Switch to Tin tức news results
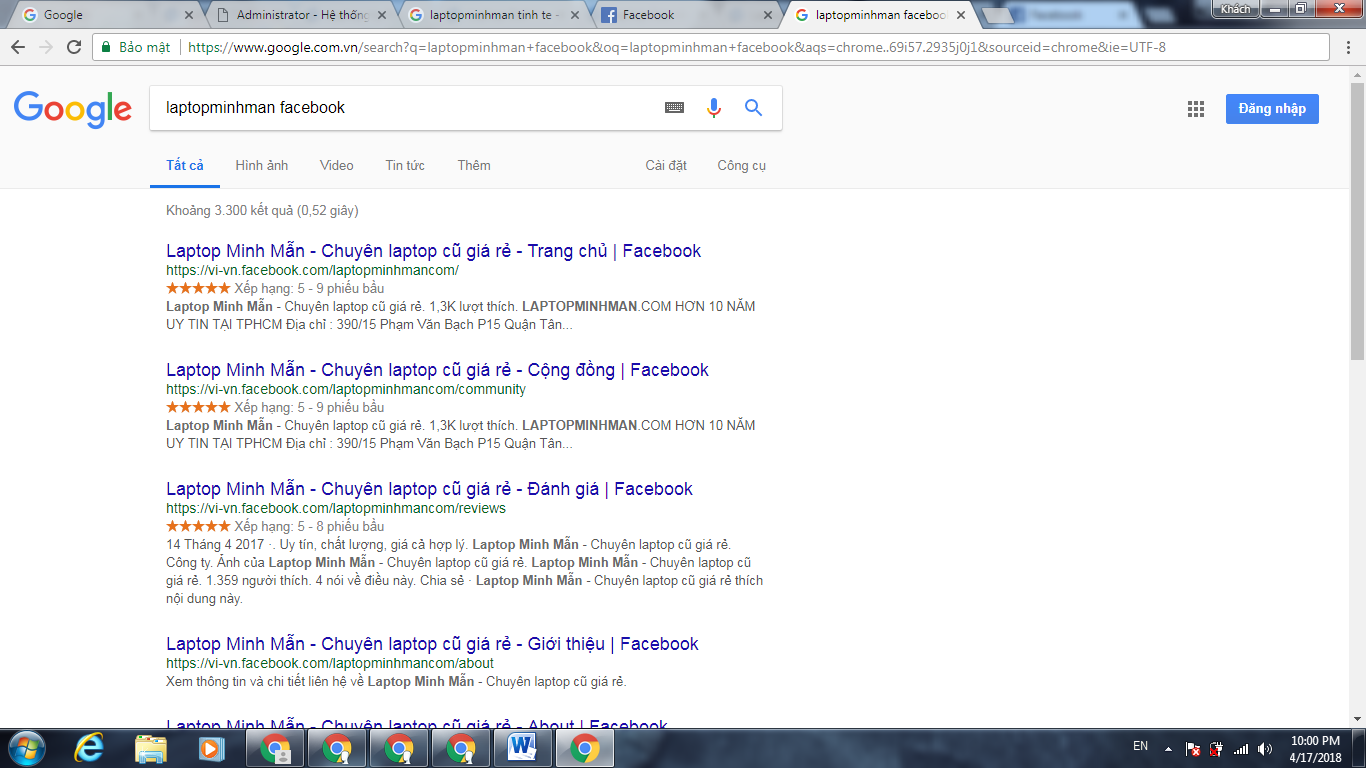 (405, 165)
